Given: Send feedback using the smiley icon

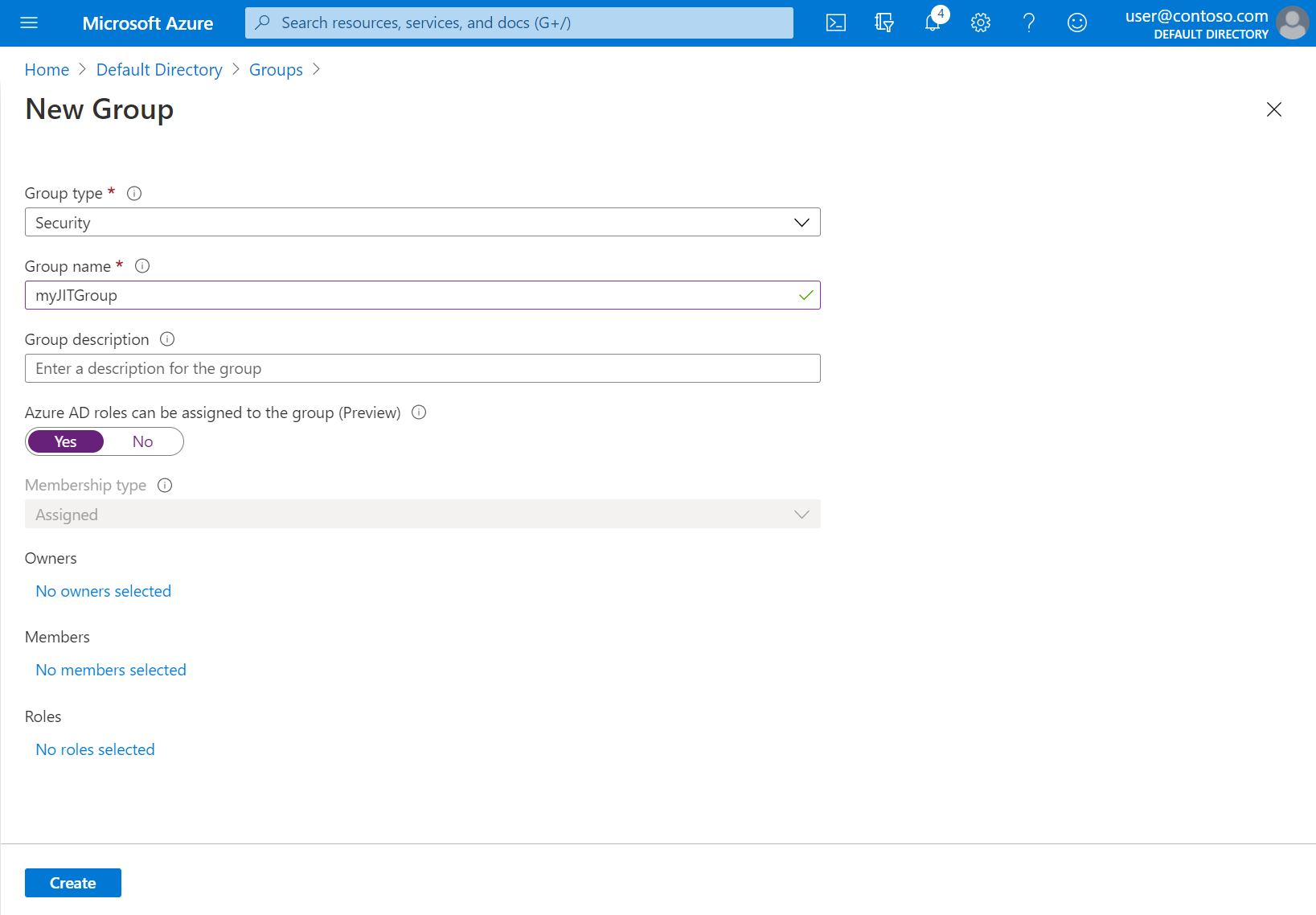Looking at the screenshot, I should tap(1076, 23).
